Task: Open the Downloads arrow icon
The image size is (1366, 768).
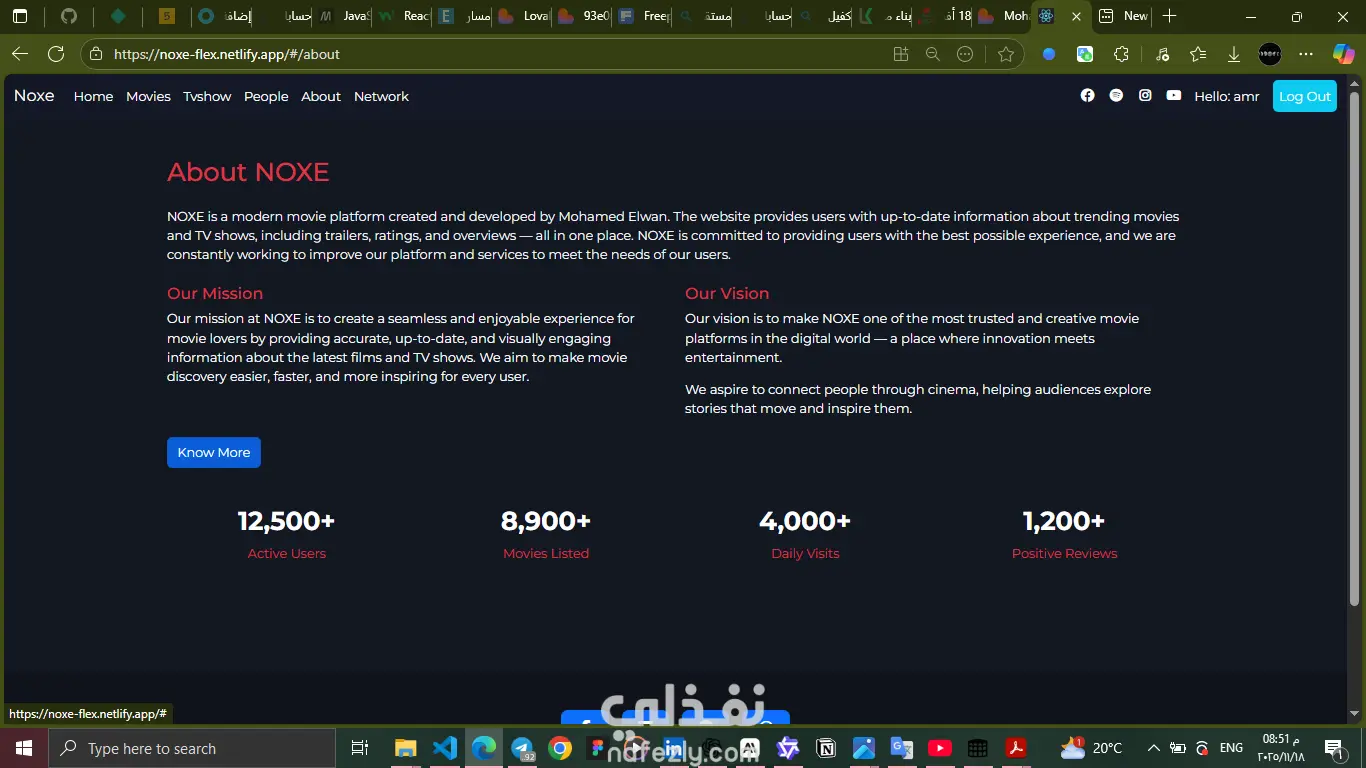Action: 1234,54
